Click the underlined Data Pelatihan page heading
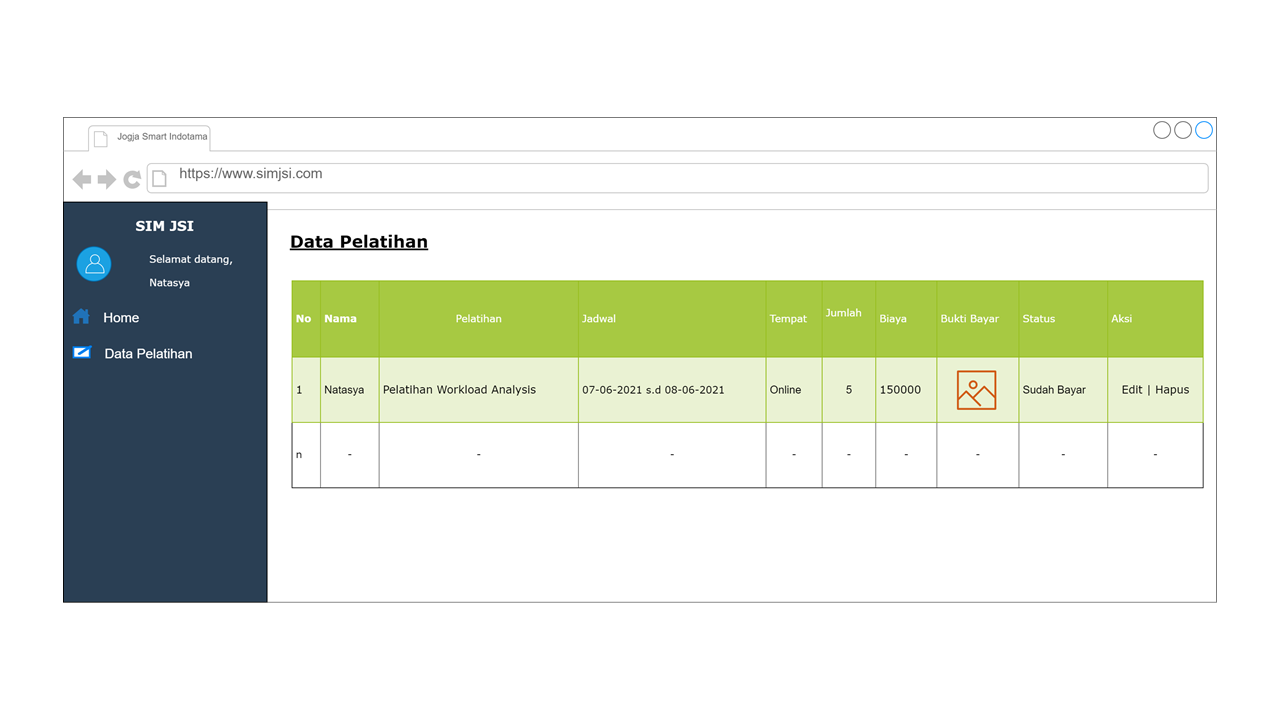The width and height of the screenshot is (1280, 720). (358, 242)
